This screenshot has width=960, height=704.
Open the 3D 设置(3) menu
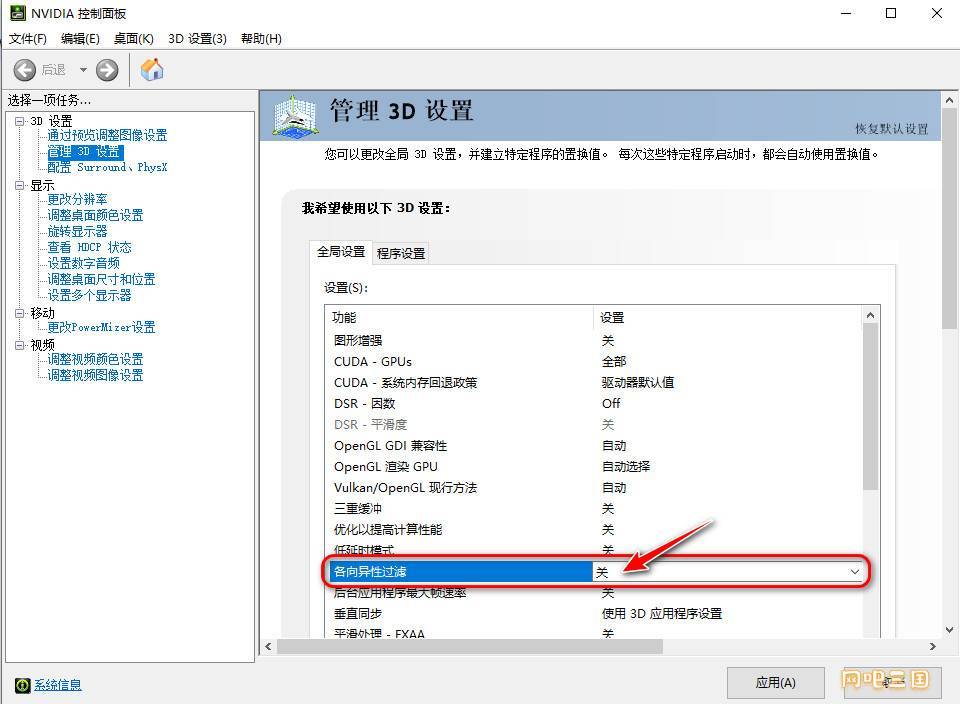click(197, 39)
